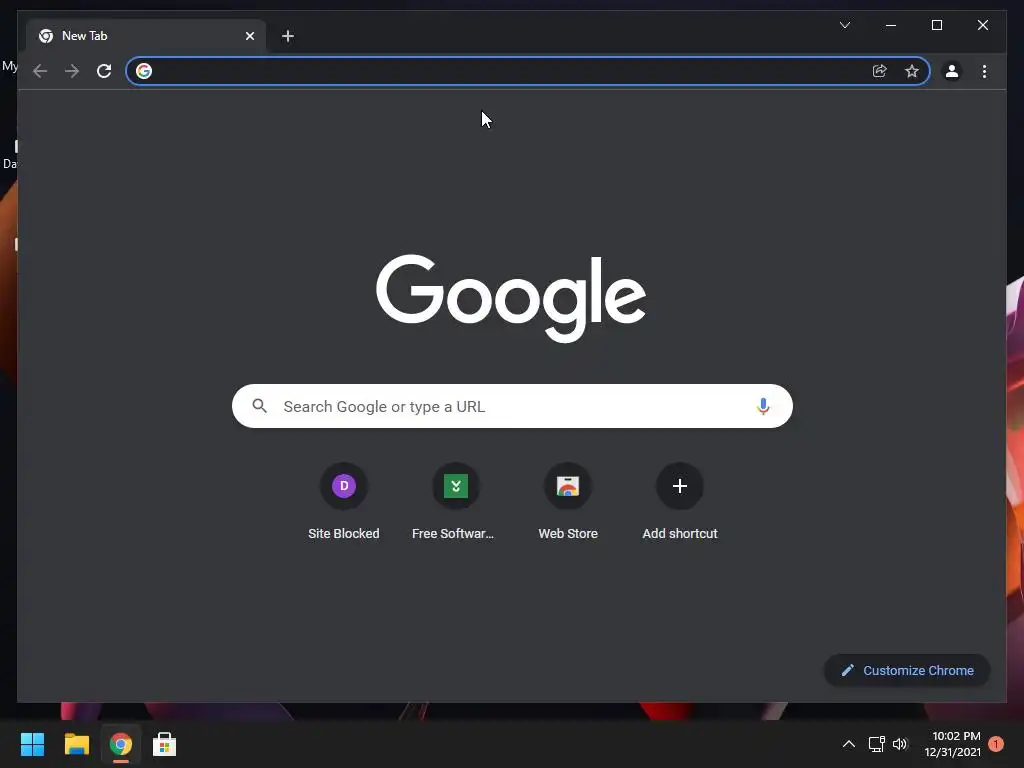1024x768 pixels.
Task: Open Chrome three-dot menu
Action: tap(984, 71)
